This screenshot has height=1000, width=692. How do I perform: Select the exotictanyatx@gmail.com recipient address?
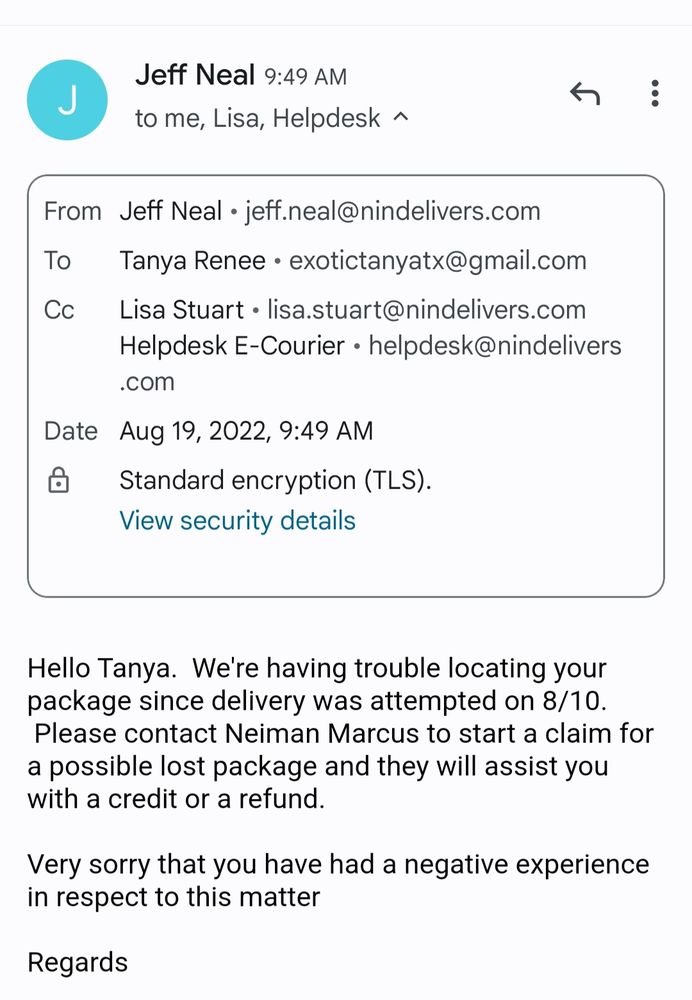(437, 261)
